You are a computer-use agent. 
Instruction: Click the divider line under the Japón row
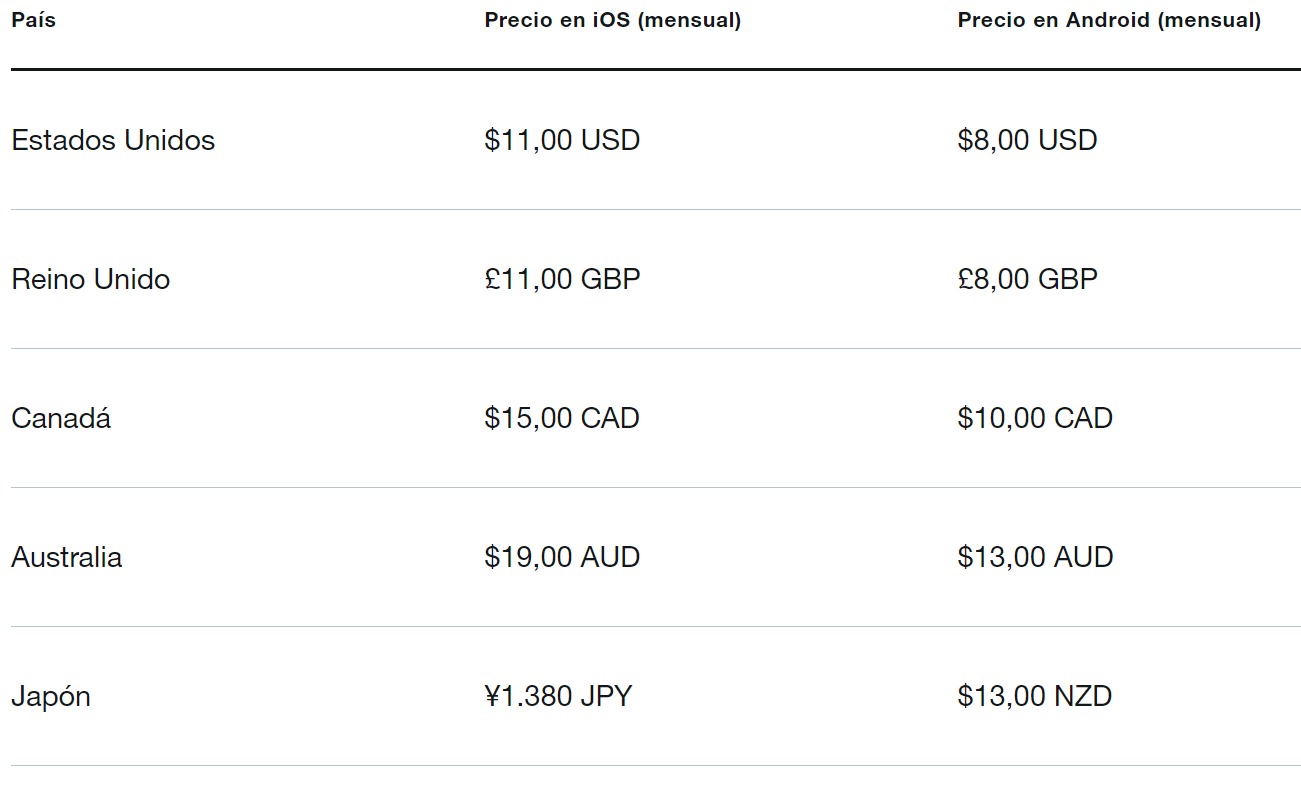656,766
